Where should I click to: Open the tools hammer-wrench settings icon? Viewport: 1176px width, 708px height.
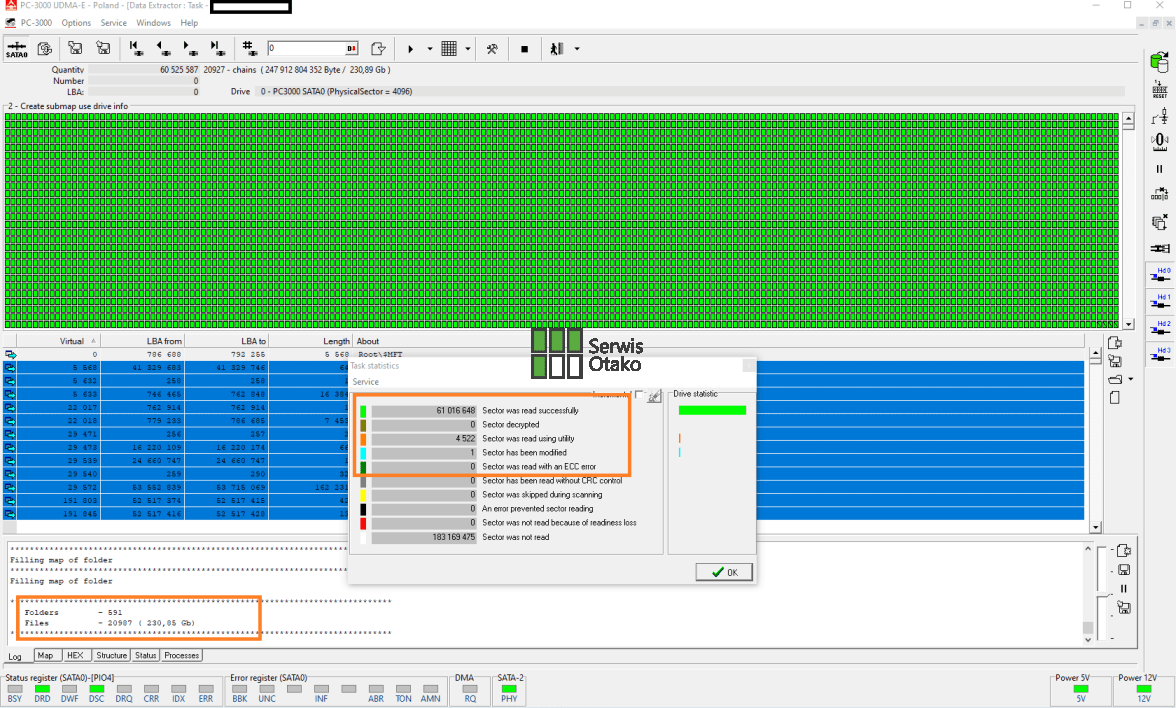pyautogui.click(x=492, y=49)
